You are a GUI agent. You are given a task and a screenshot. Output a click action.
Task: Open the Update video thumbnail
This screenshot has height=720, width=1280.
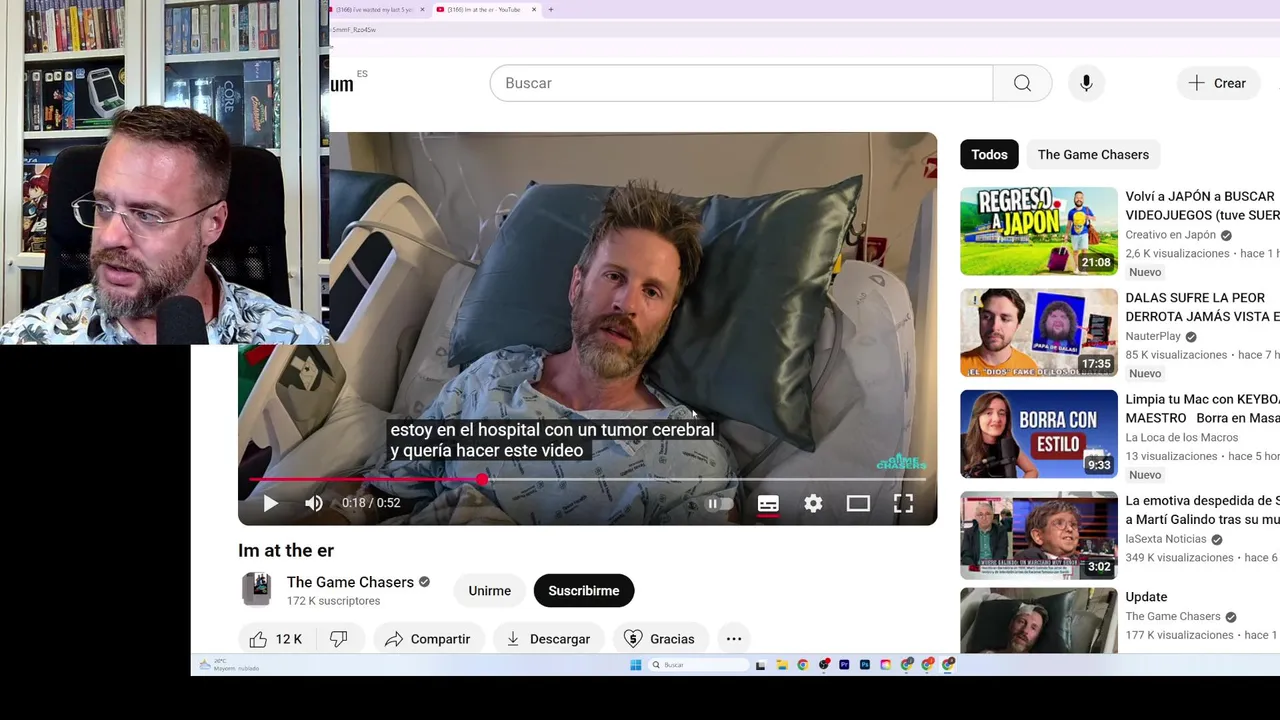[1039, 620]
